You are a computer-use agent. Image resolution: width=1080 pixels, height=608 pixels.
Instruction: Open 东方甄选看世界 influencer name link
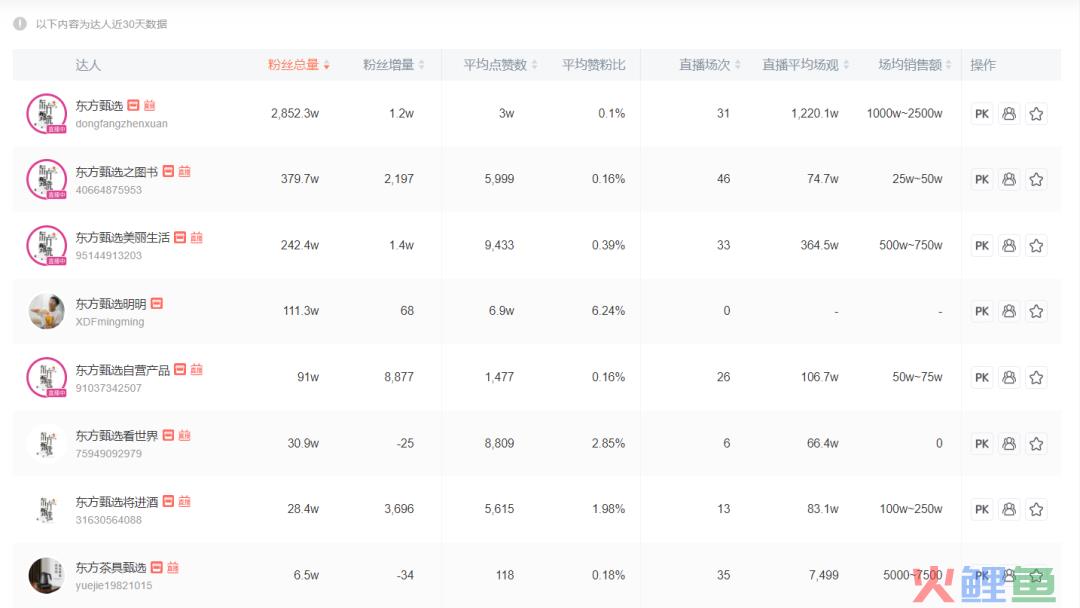(x=116, y=436)
